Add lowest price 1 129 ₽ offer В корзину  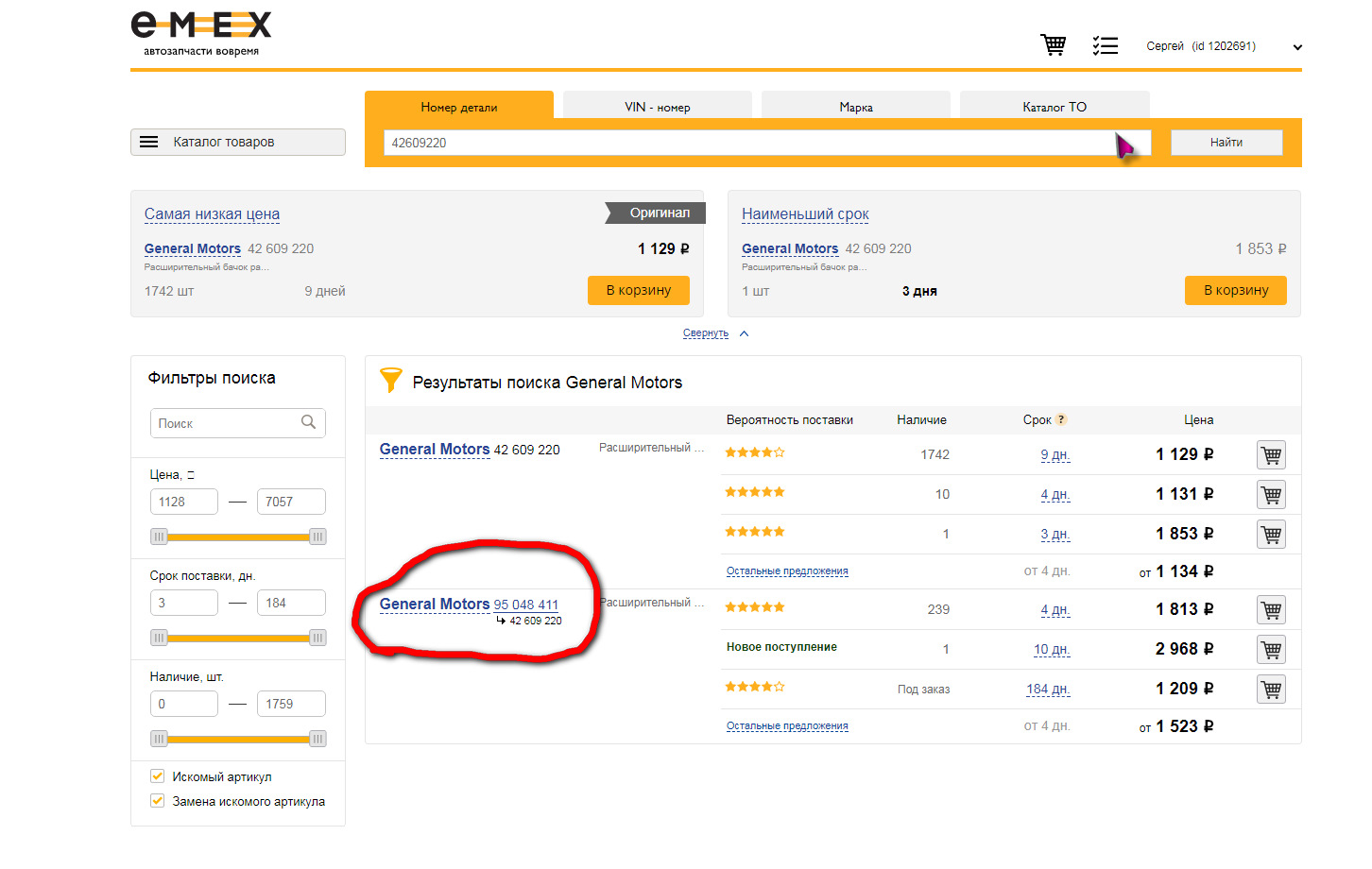point(639,290)
